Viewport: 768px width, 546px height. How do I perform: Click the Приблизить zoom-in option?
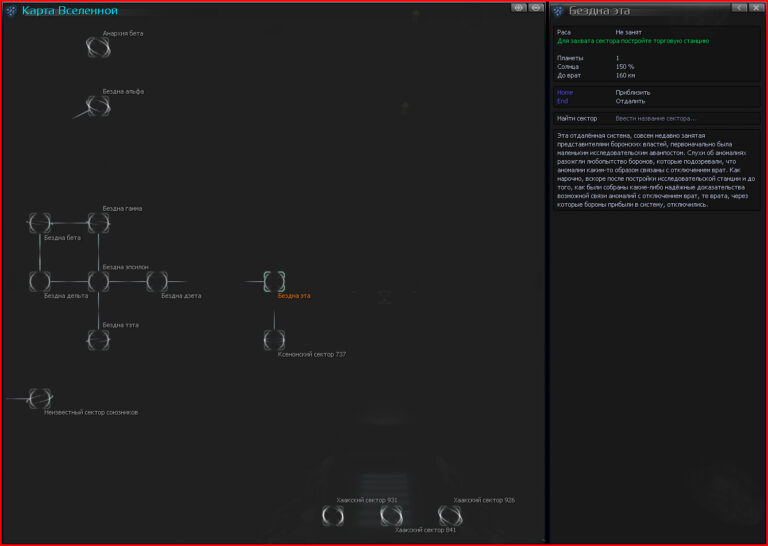coord(632,92)
